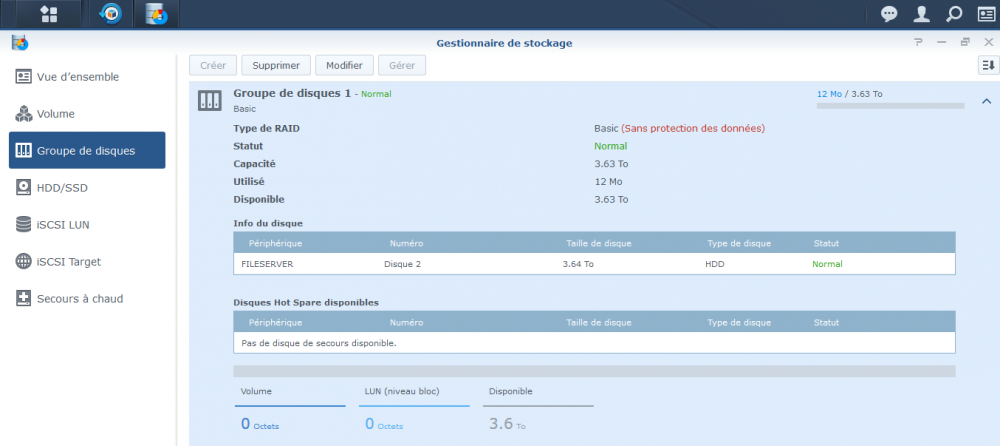1000x446 pixels.
Task: Collapse the Groupe de disques 1 panel
Action: tap(985, 101)
